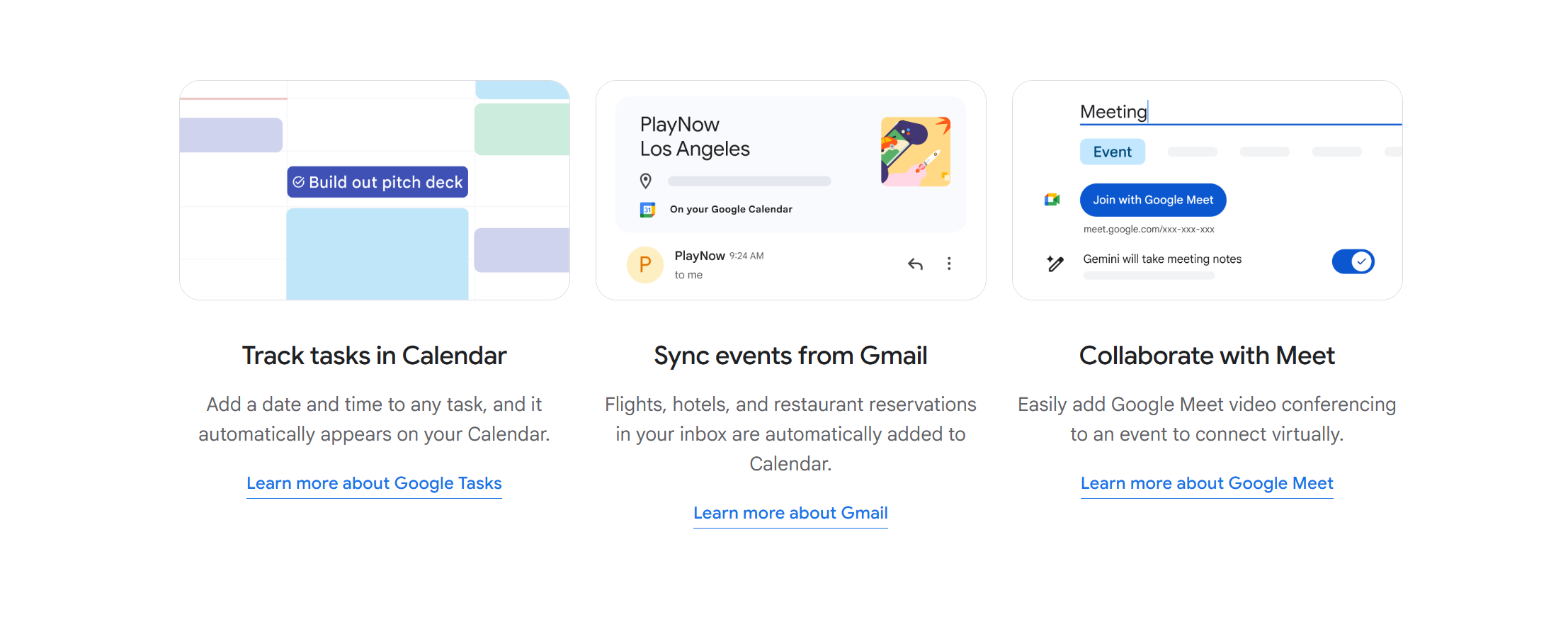The width and height of the screenshot is (1568, 644).
Task: Click Join with Google Meet button
Action: point(1153,200)
